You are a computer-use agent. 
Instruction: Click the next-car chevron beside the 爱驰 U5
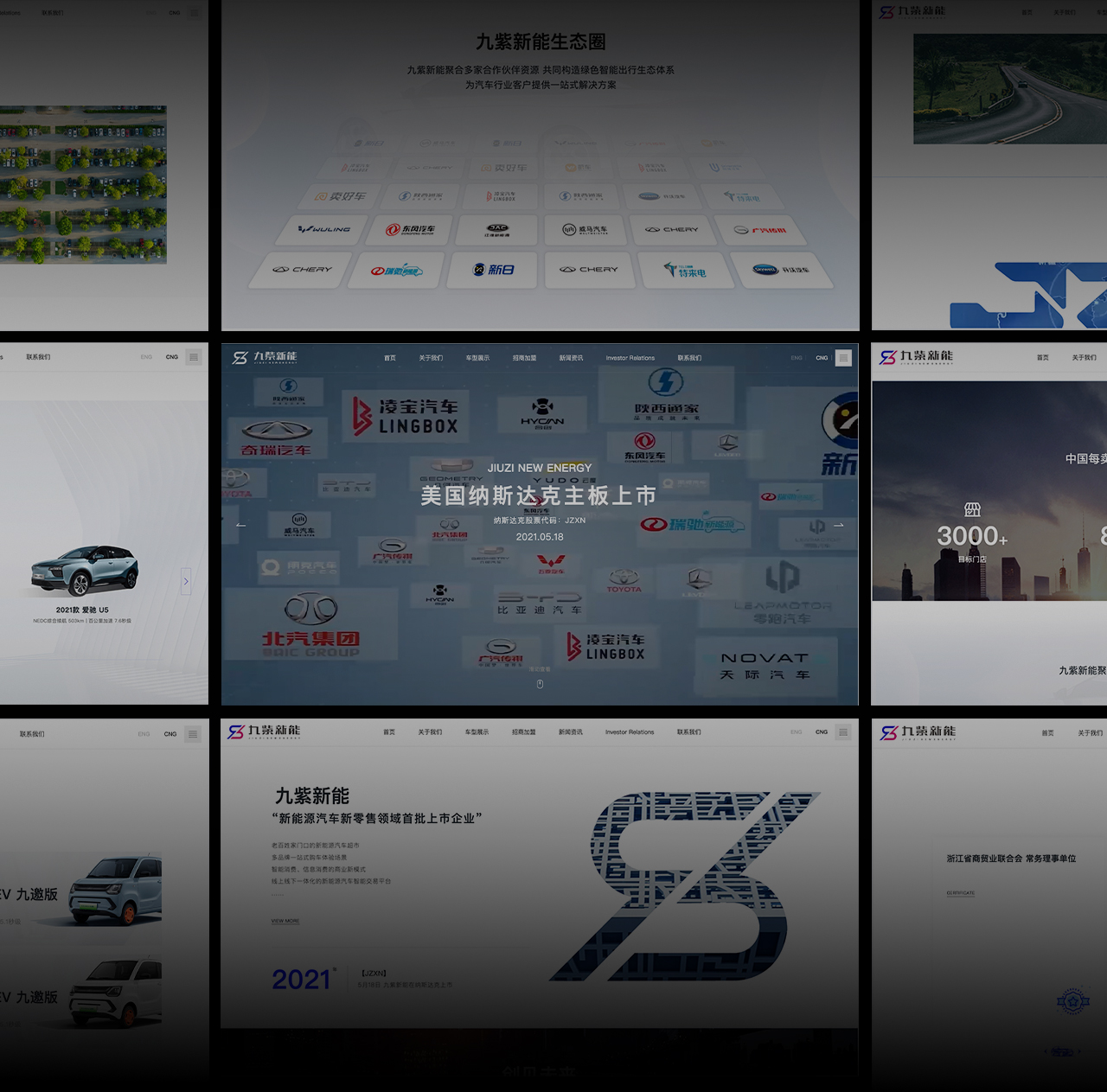tap(185, 582)
